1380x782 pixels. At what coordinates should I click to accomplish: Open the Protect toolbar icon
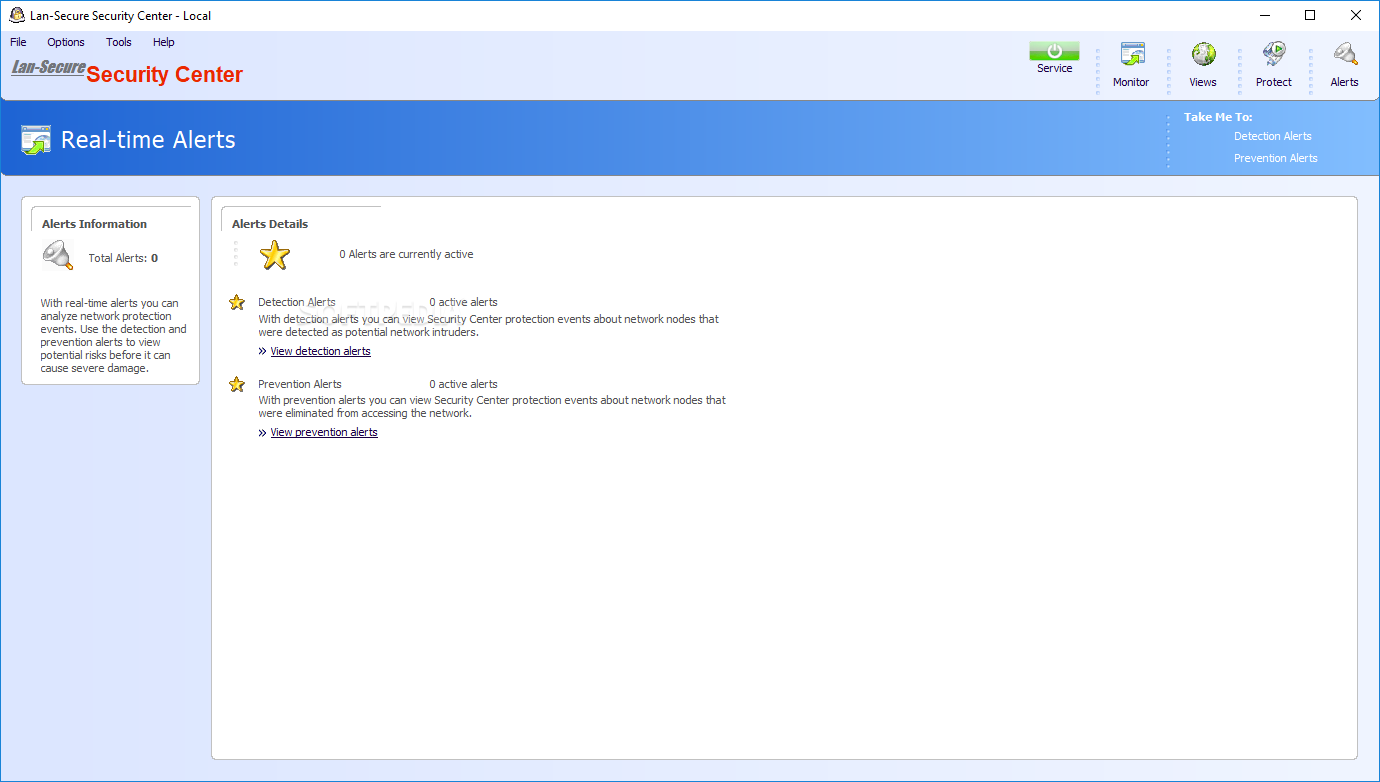coord(1274,54)
